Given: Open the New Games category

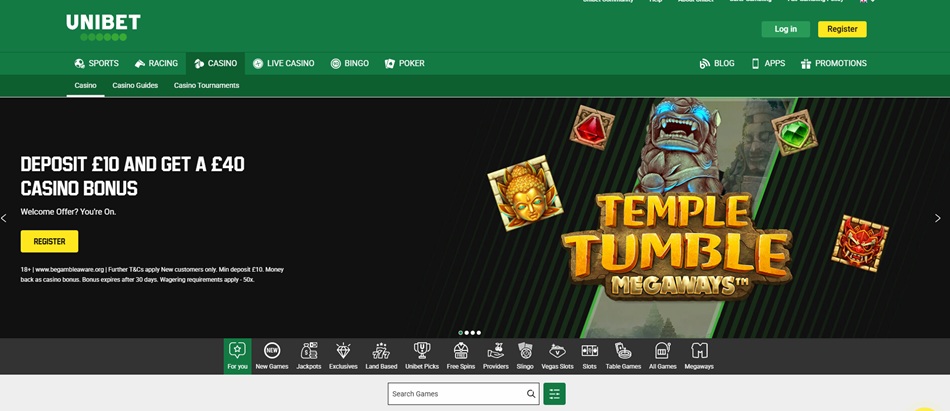Looking at the screenshot, I should 272,356.
